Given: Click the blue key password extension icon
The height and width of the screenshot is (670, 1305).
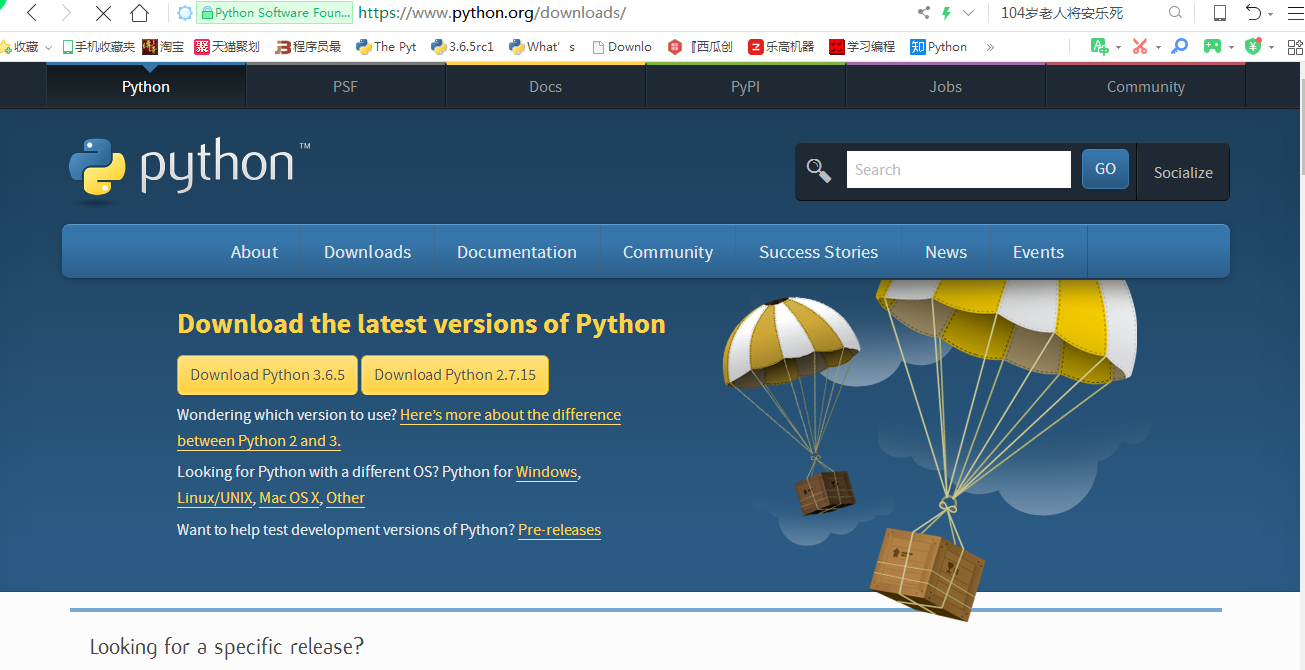Looking at the screenshot, I should point(1180,46).
